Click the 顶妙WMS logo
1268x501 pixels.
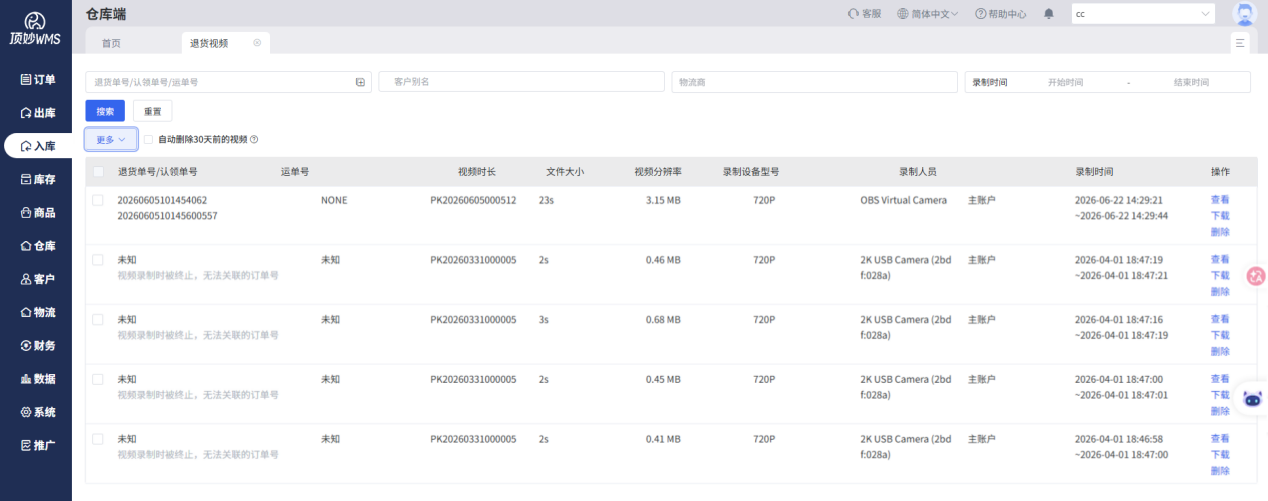pos(35,28)
